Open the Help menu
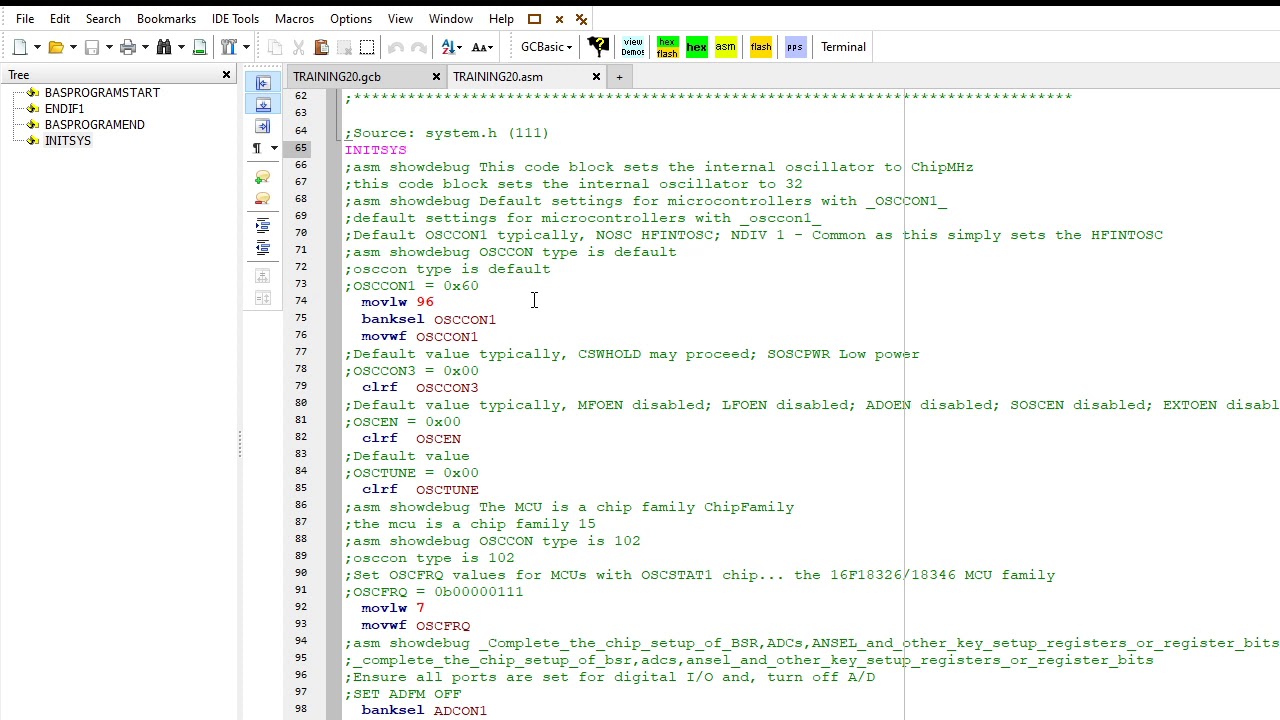The width and height of the screenshot is (1280, 720). [x=501, y=19]
